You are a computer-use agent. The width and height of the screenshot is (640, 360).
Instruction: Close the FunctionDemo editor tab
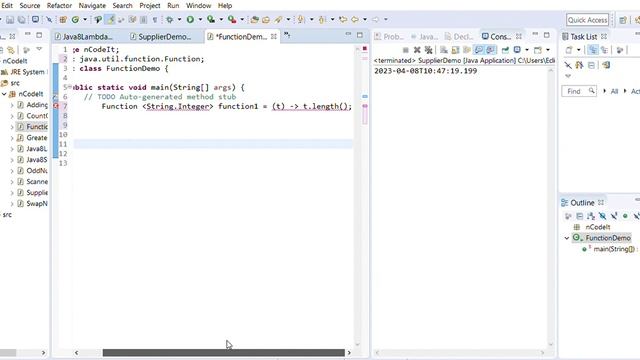click(x=273, y=37)
